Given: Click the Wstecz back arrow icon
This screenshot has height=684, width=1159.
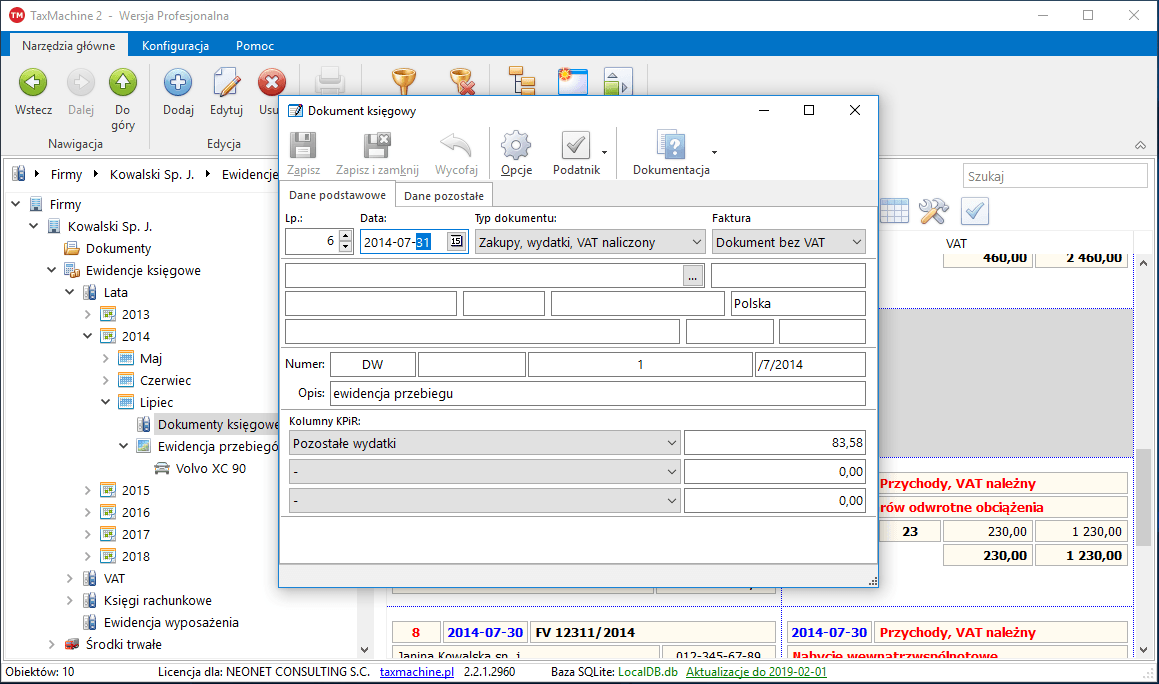Looking at the screenshot, I should tap(33, 83).
